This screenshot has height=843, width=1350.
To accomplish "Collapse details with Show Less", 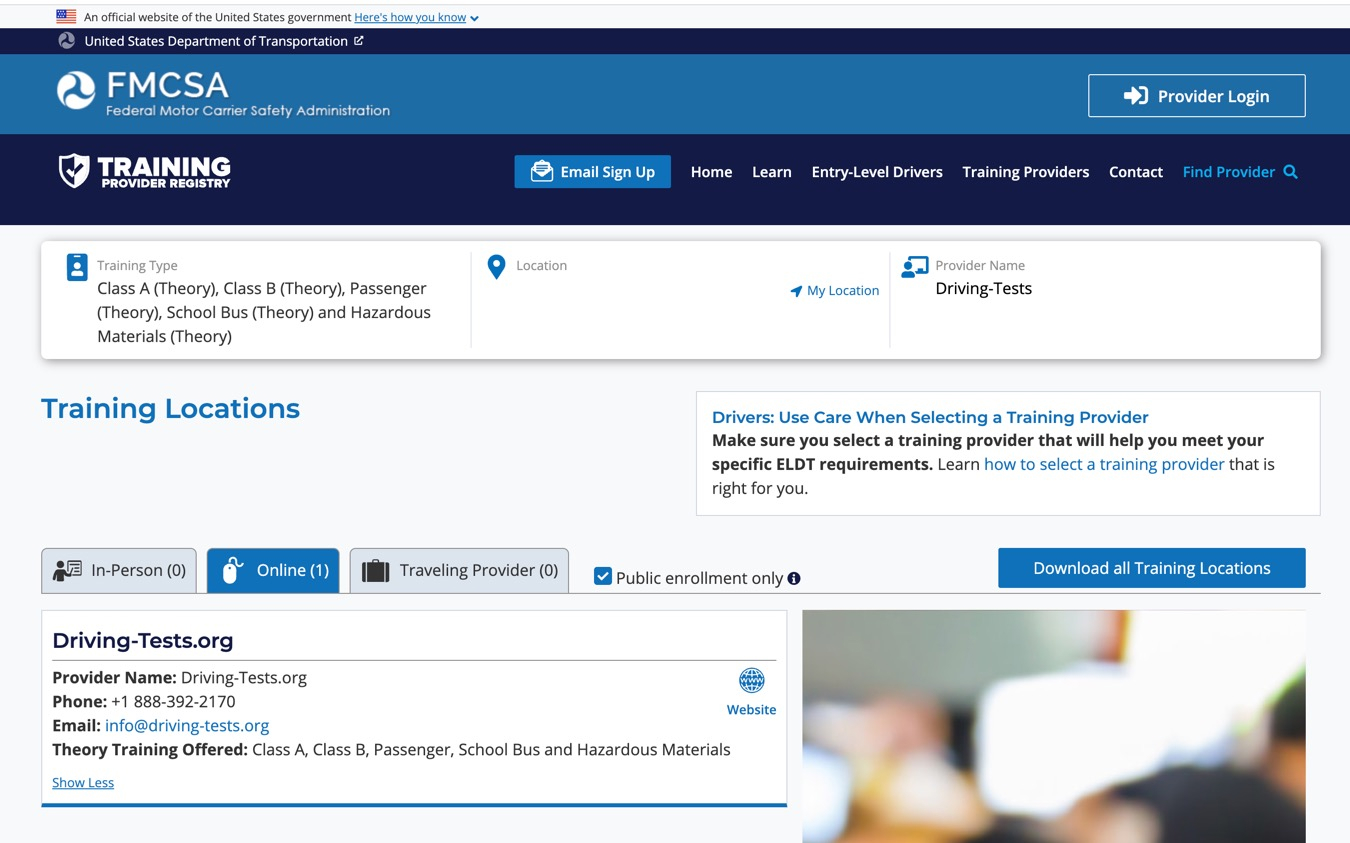I will (x=83, y=783).
